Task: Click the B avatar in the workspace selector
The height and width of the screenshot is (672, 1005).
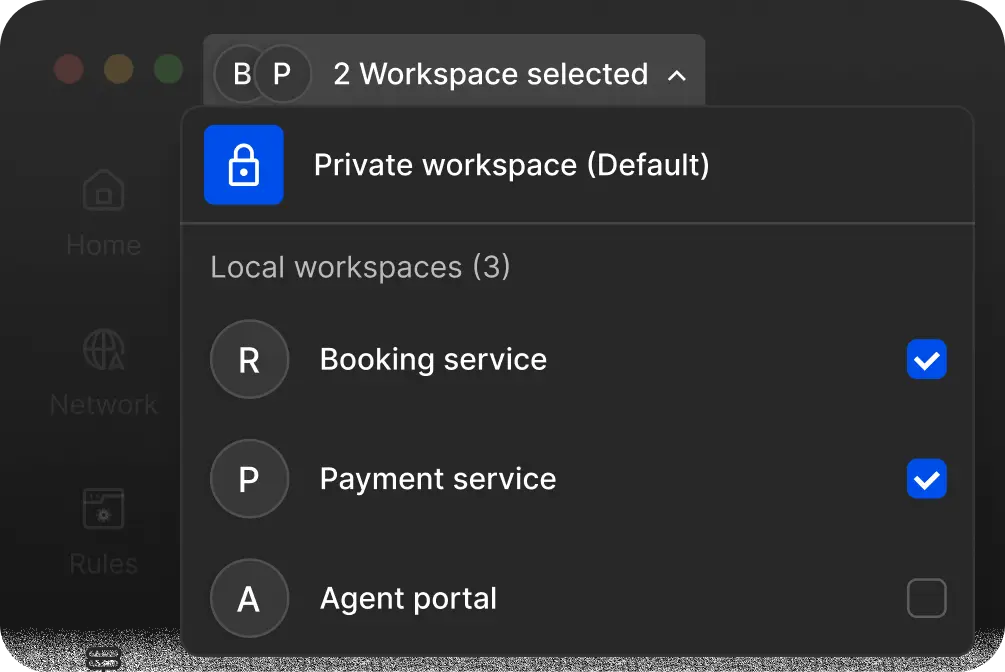Action: [x=240, y=73]
